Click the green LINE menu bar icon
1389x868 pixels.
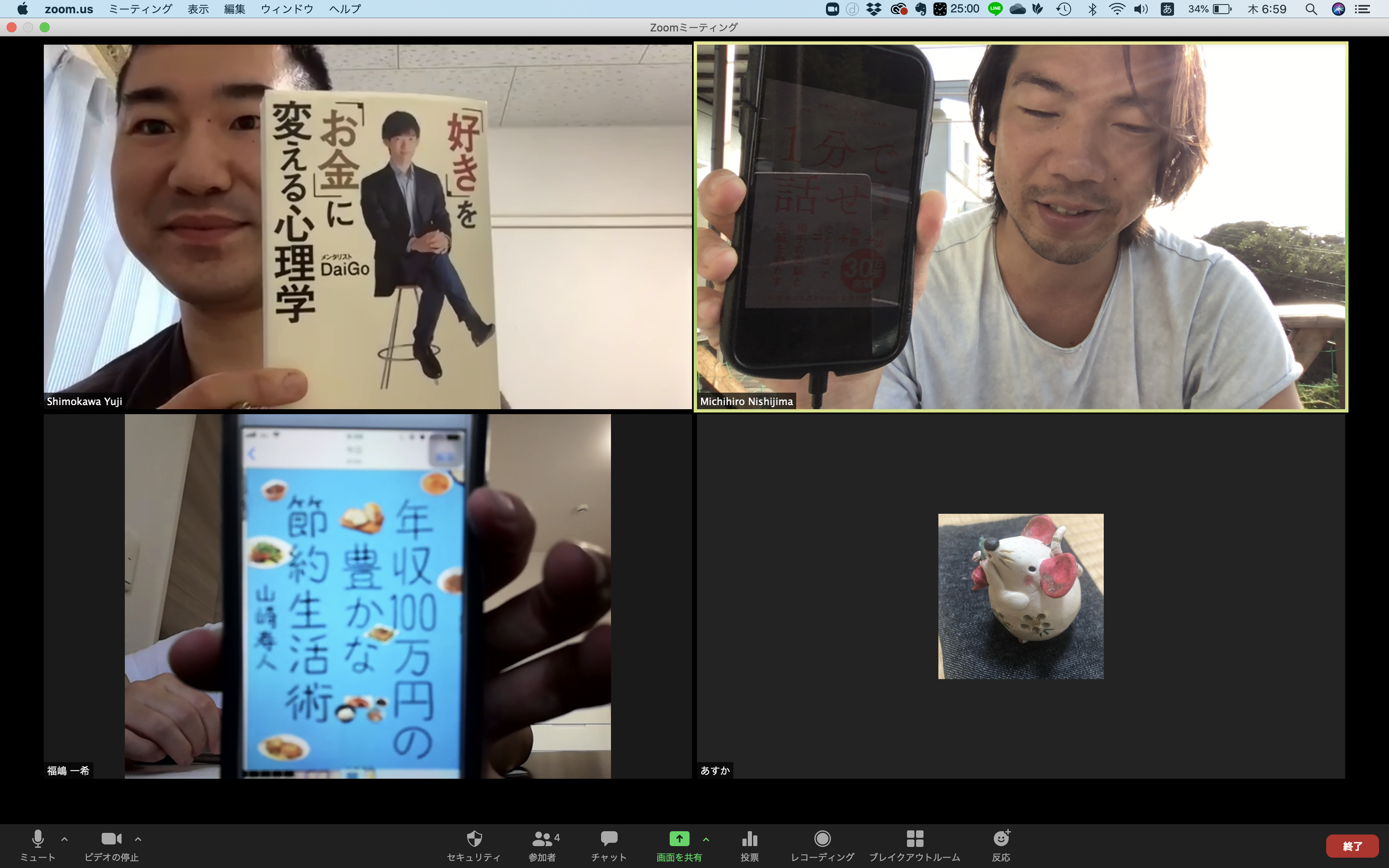[x=995, y=9]
